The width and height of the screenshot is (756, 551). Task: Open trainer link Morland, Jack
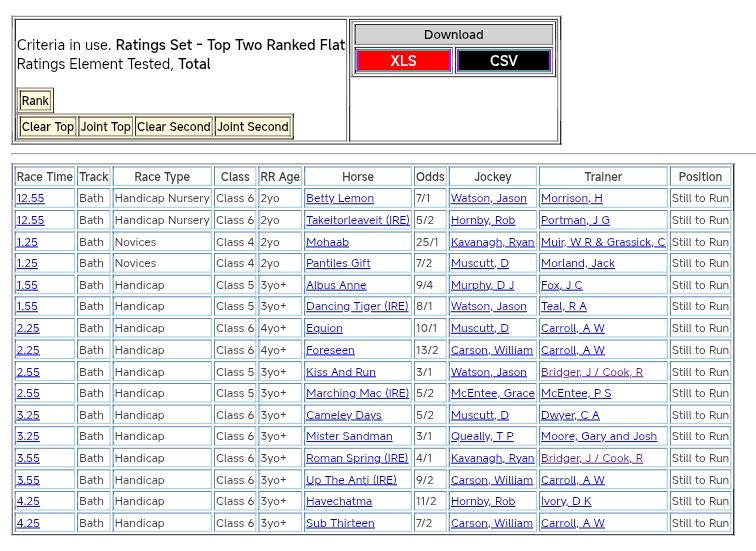tap(578, 264)
